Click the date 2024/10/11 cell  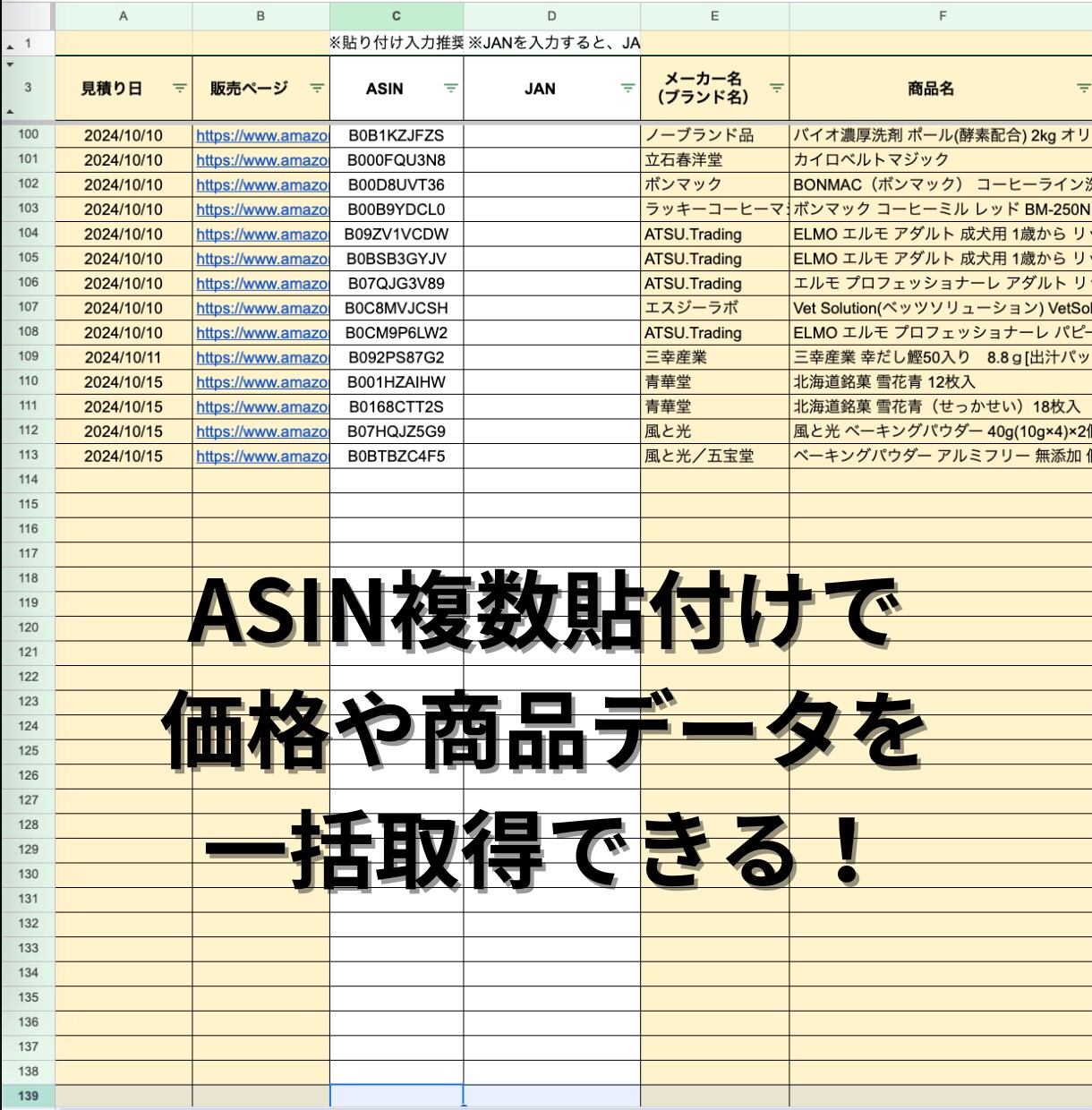124,357
